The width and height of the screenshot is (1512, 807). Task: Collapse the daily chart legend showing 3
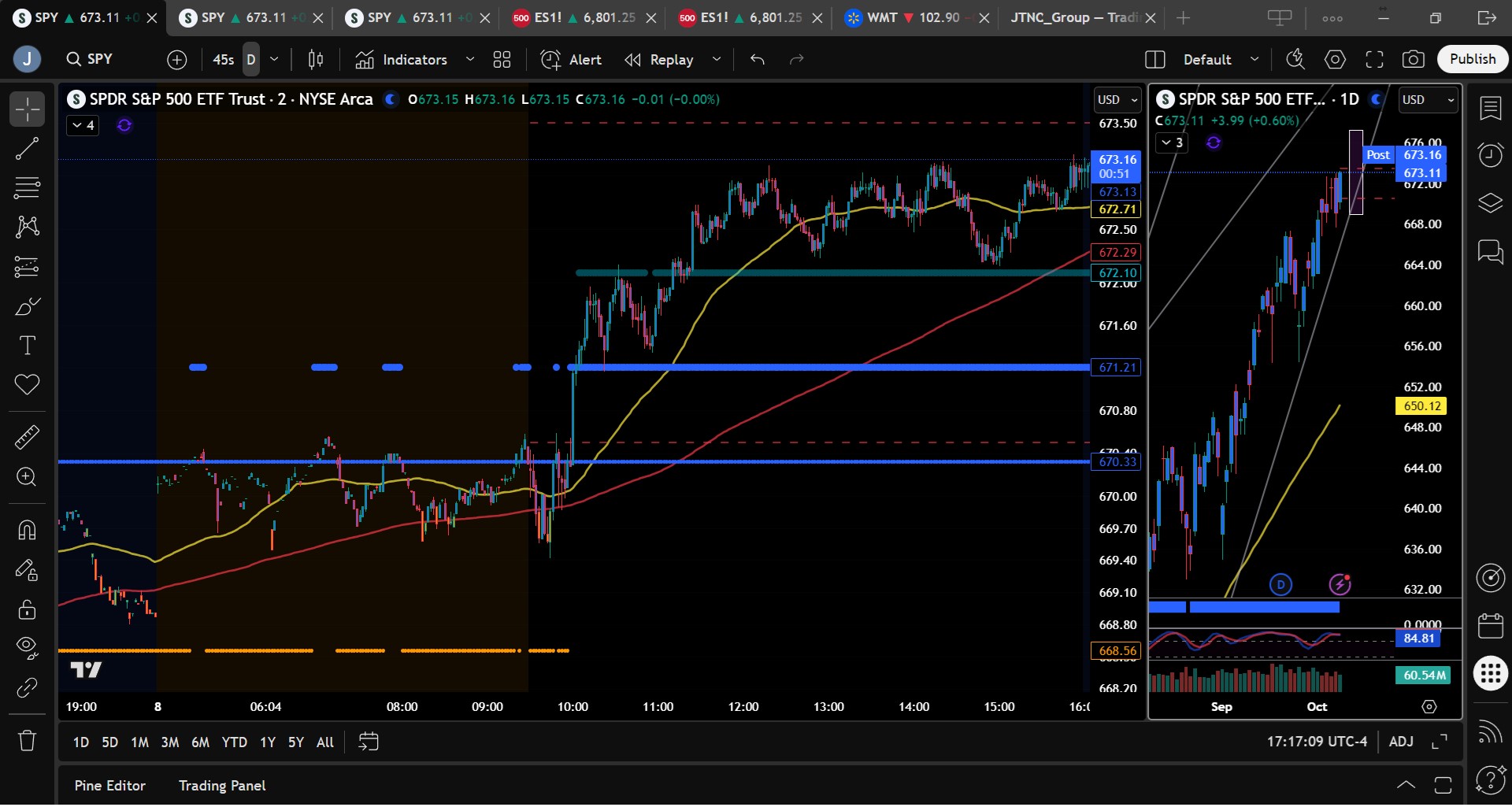[x=1172, y=143]
